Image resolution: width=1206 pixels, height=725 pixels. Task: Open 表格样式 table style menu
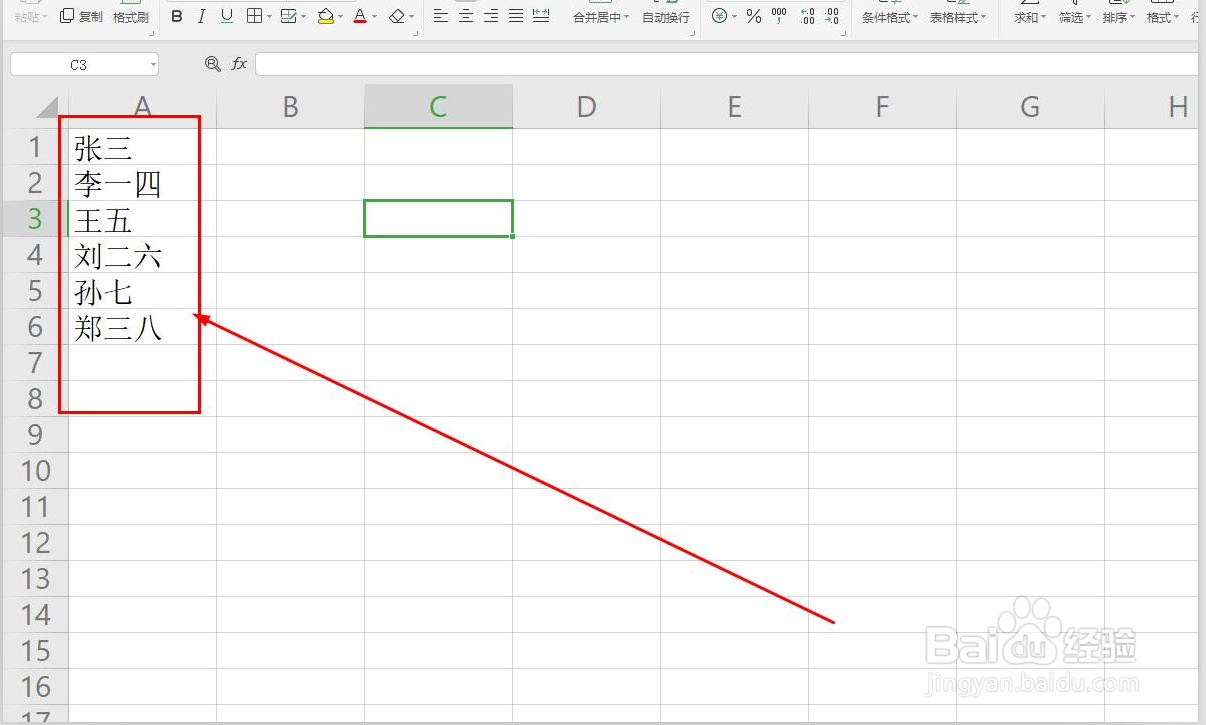[x=957, y=18]
